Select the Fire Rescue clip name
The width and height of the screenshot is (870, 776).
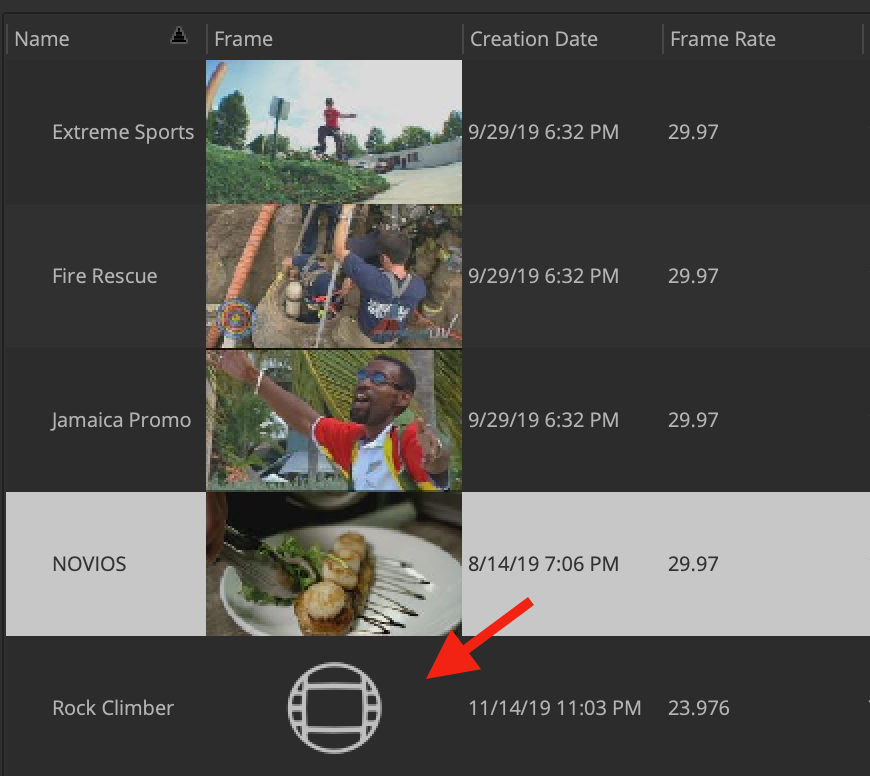(x=104, y=276)
